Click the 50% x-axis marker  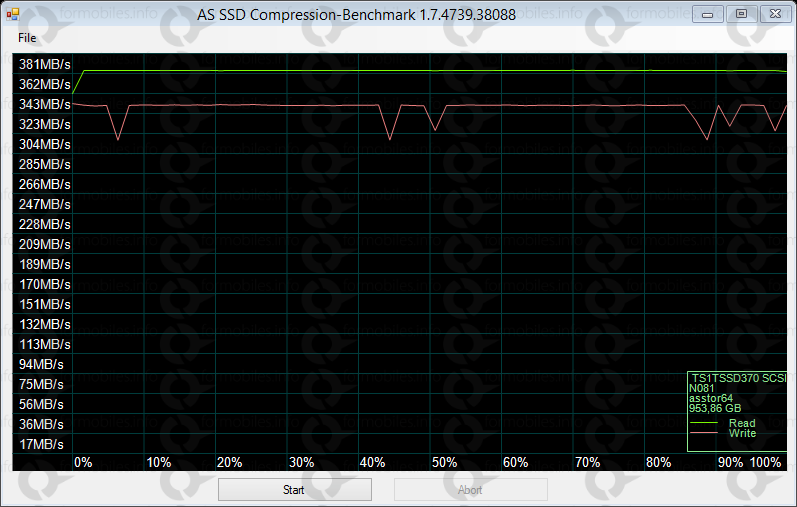coord(444,462)
